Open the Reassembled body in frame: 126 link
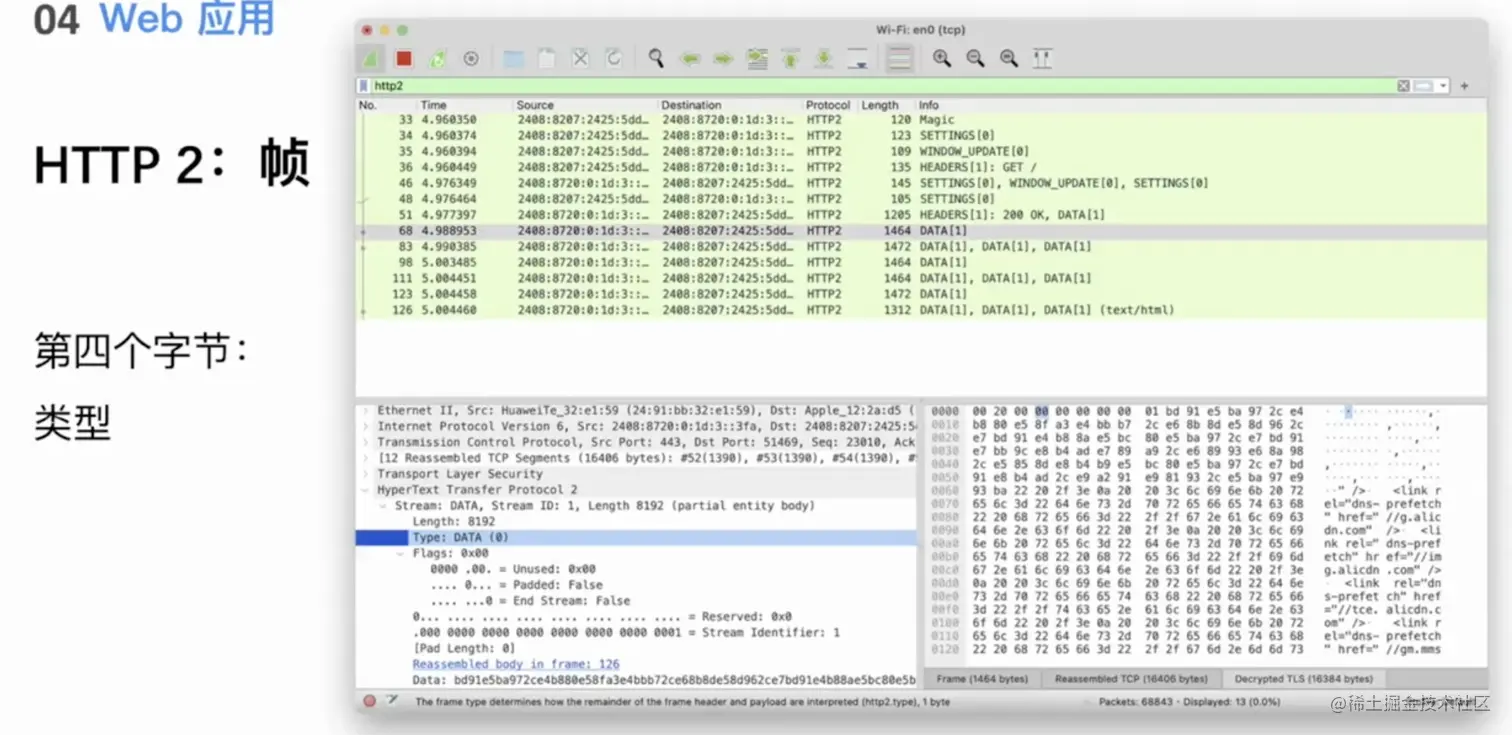Viewport: 1512px width, 735px height. [516, 664]
